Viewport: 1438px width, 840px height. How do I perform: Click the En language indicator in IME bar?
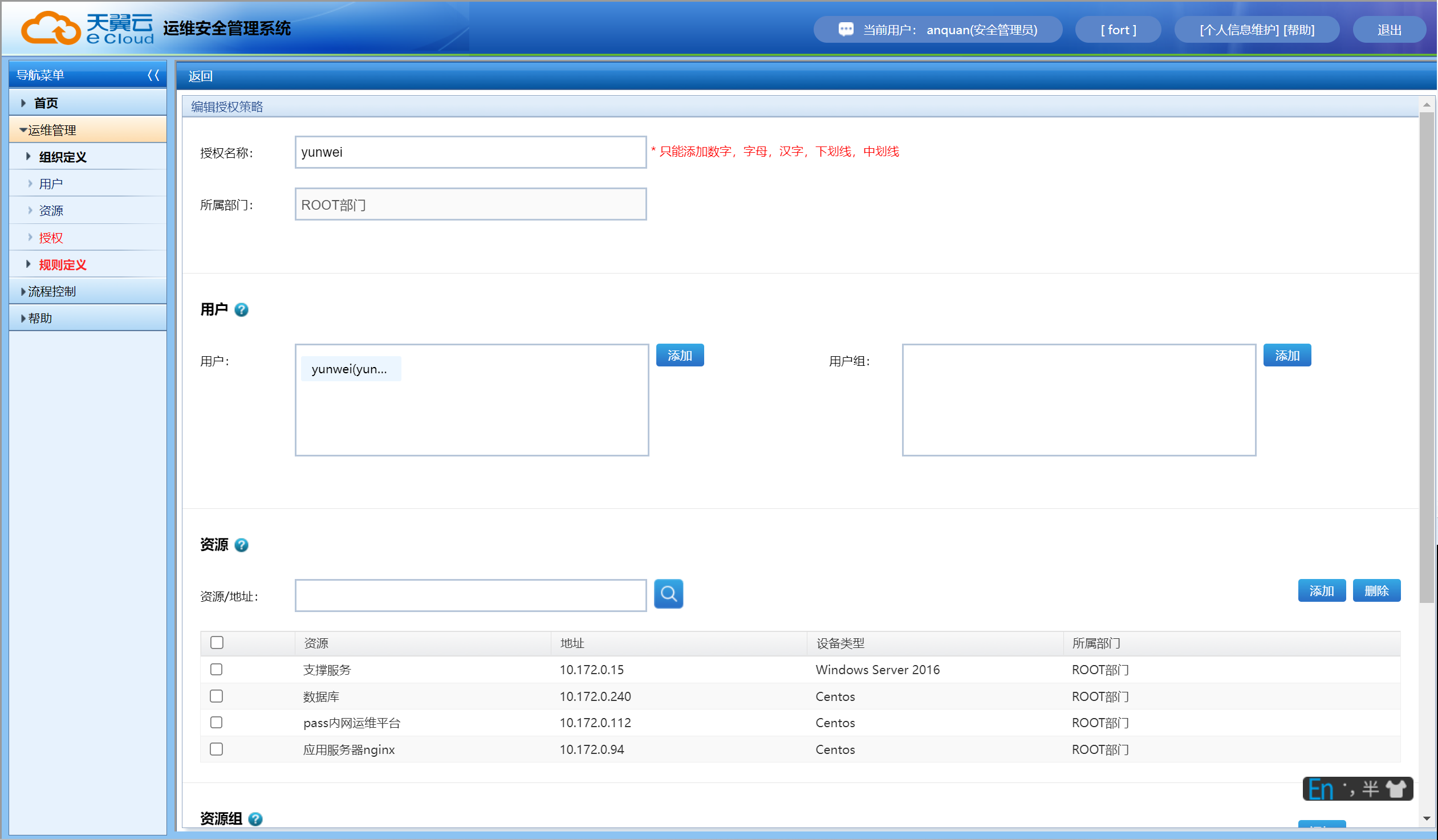1321,789
